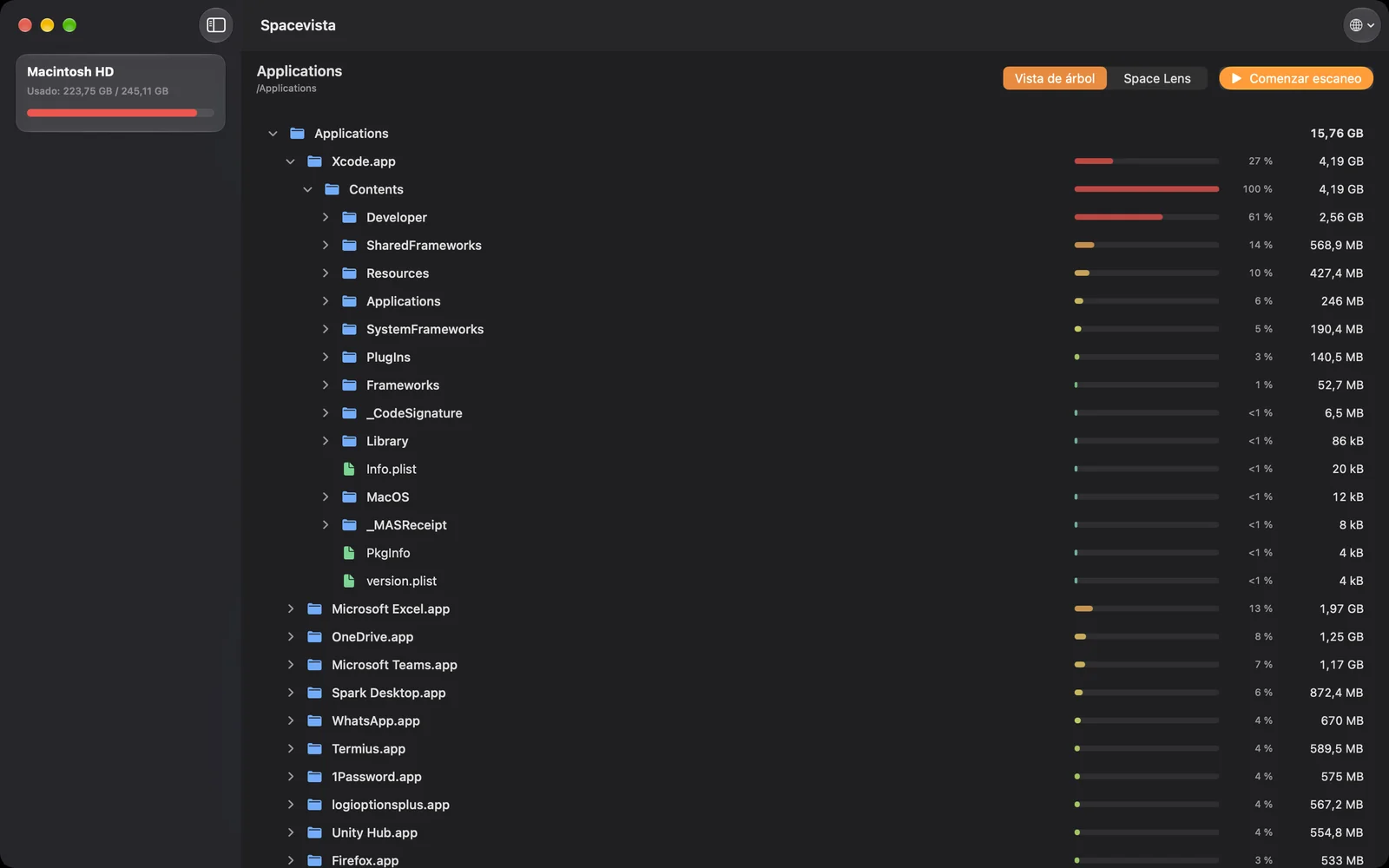
Task: Click the Microsoft Excel.app folder icon
Action: (x=314, y=608)
